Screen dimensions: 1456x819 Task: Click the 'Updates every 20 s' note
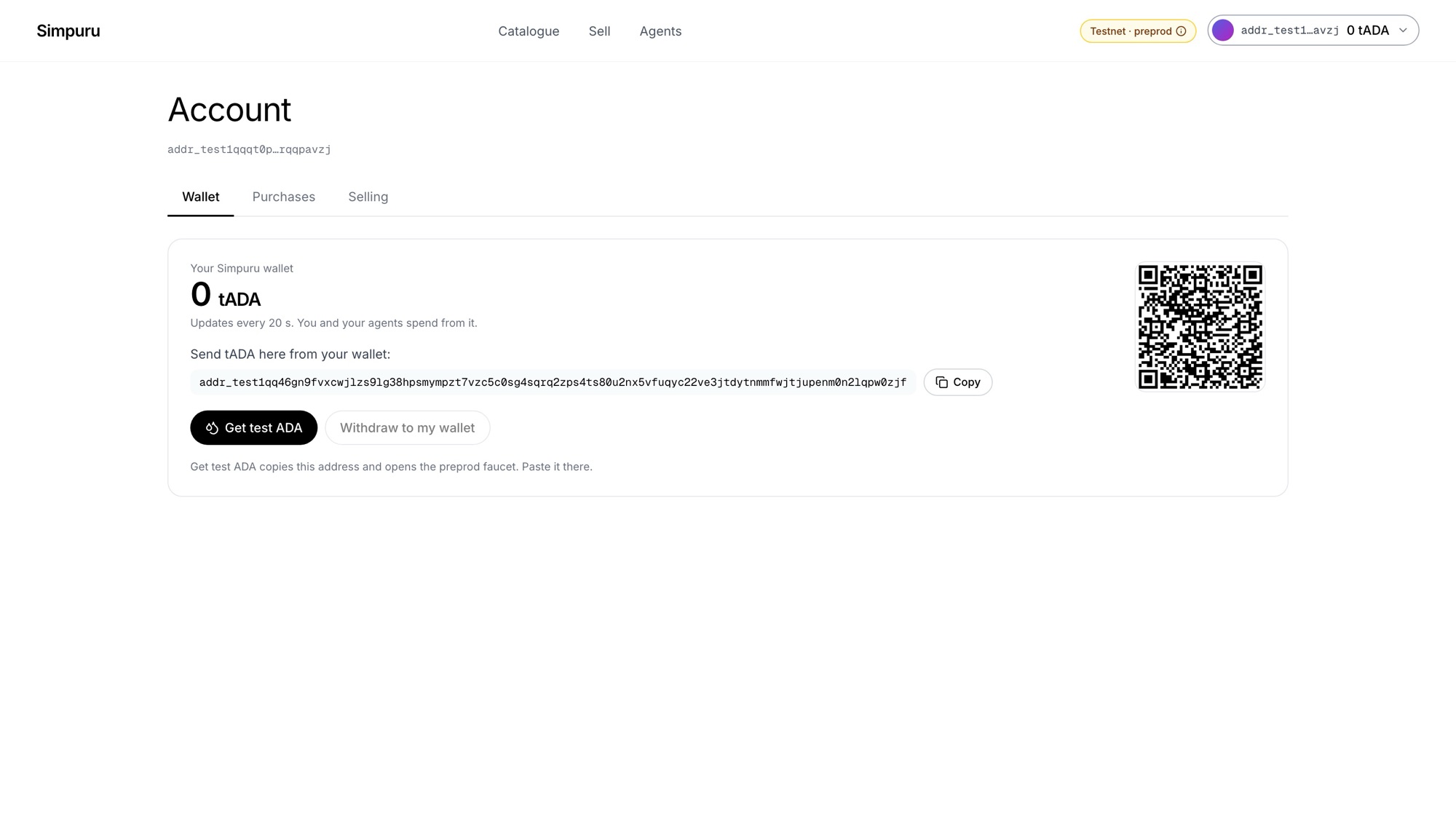coord(333,323)
